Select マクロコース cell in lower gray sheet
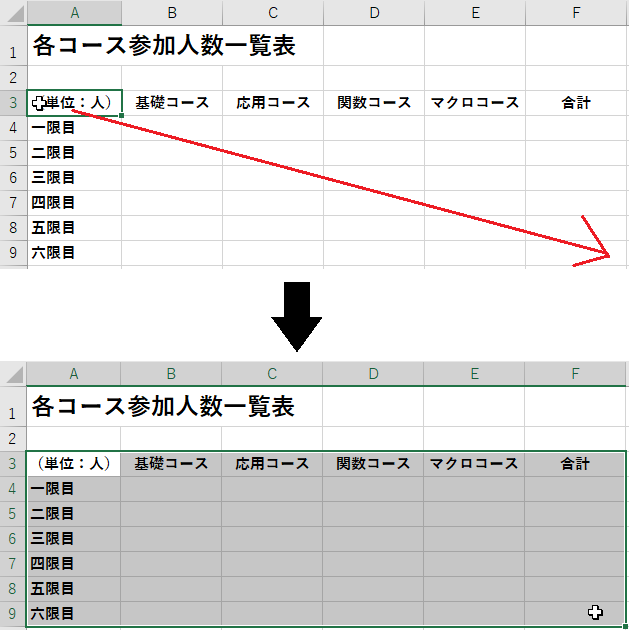This screenshot has height=630, width=629. click(474, 464)
